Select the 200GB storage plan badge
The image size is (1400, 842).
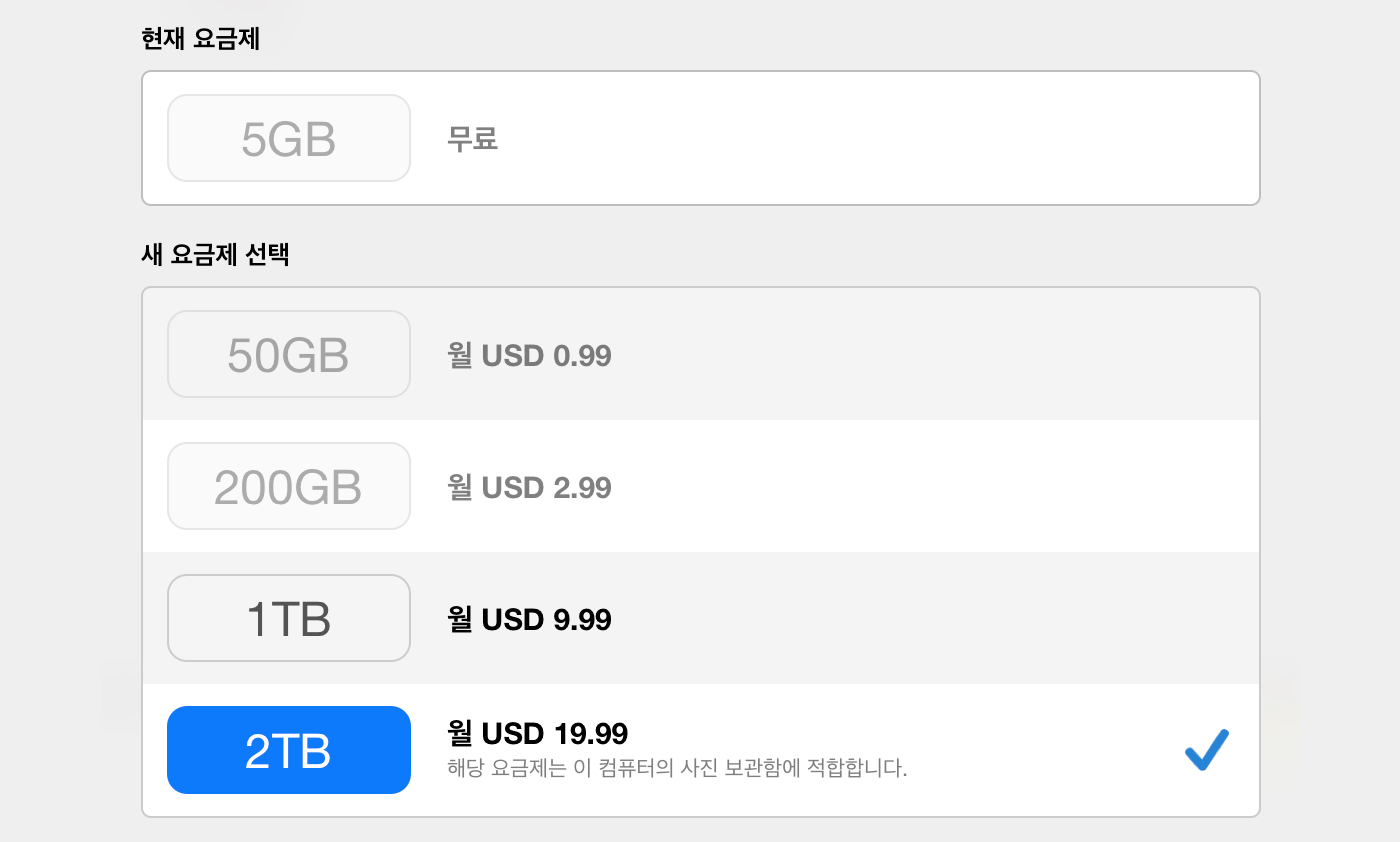[x=288, y=486]
